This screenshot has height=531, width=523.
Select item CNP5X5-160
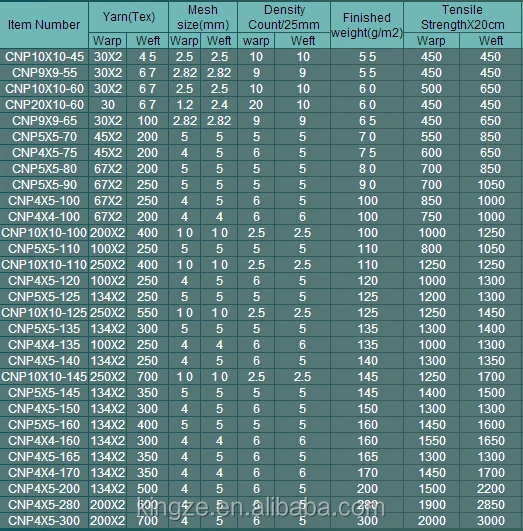44,425
